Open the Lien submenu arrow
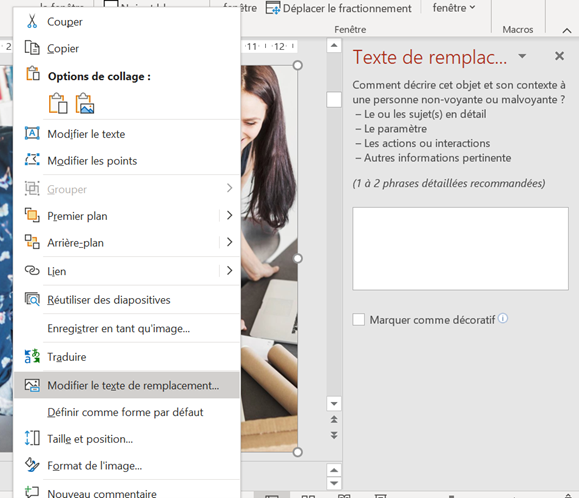The width and height of the screenshot is (579, 498). tap(229, 271)
